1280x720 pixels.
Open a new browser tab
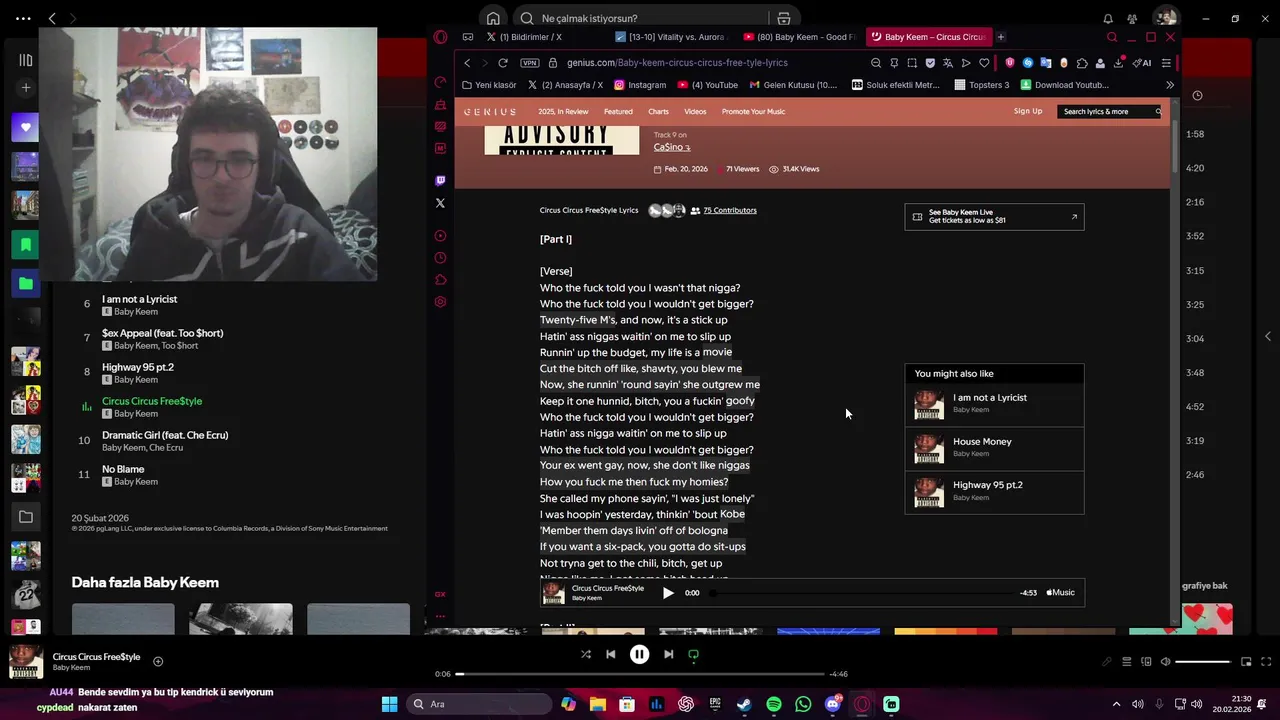[x=1001, y=37]
